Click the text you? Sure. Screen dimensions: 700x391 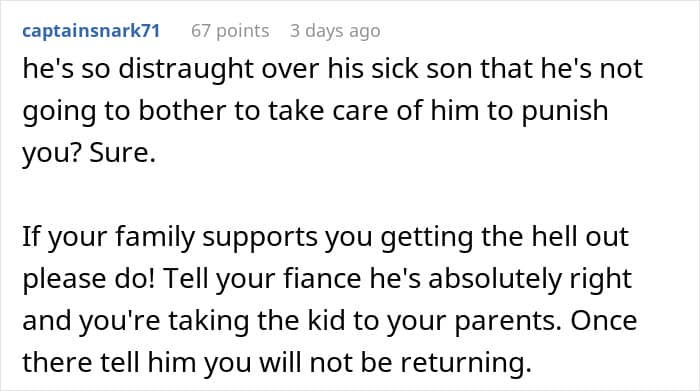[x=89, y=153]
